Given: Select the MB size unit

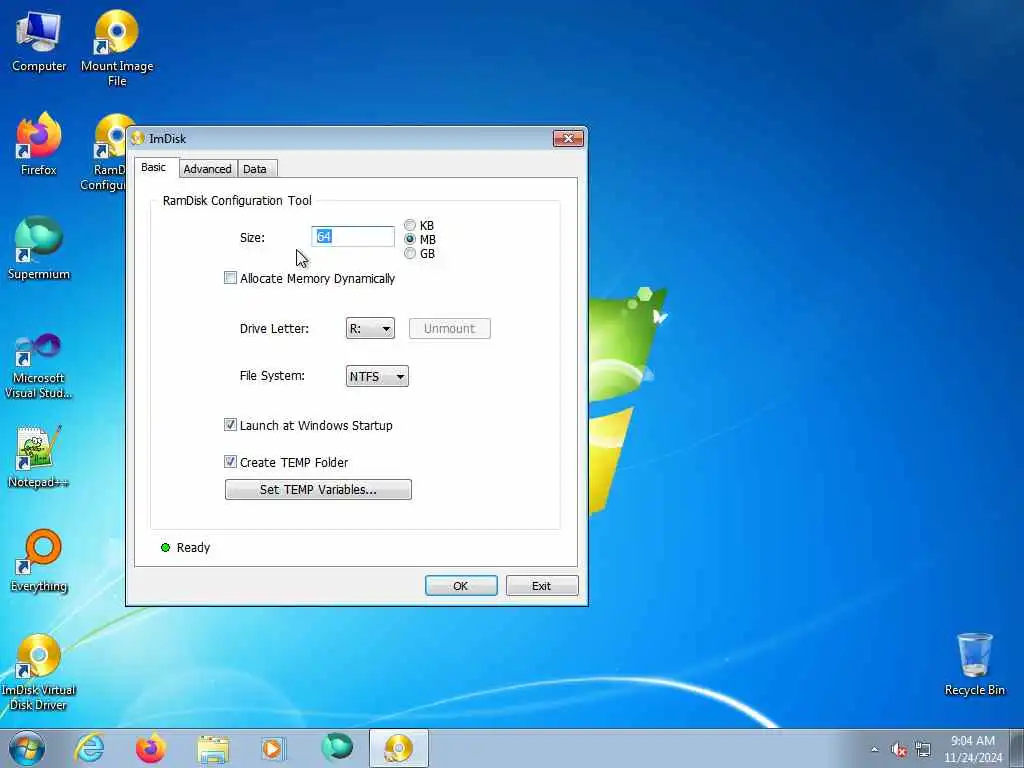Looking at the screenshot, I should 410,240.
